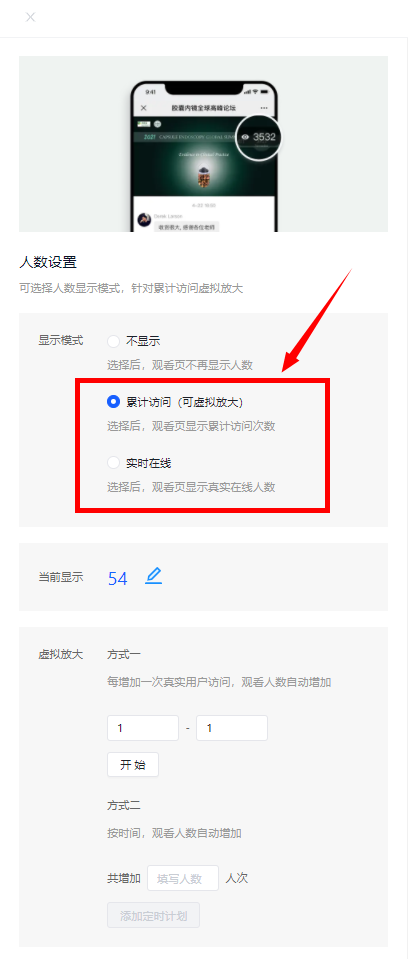Click the 方式二 label
Viewport: 408px width, 959px height.
click(x=124, y=805)
